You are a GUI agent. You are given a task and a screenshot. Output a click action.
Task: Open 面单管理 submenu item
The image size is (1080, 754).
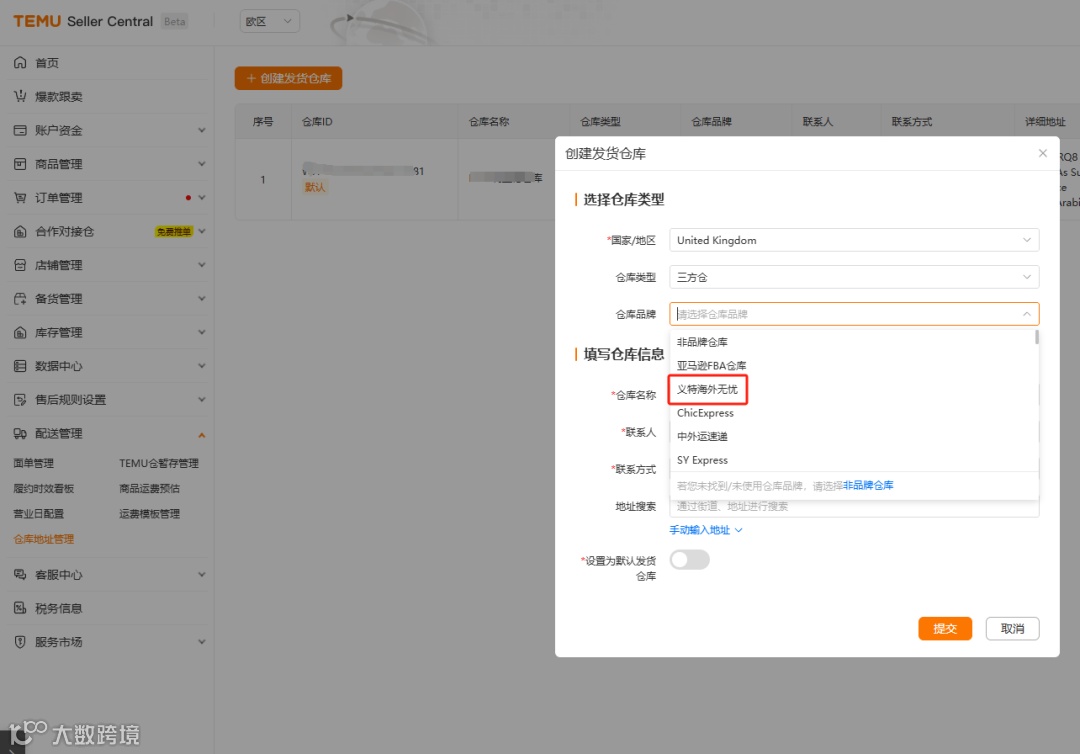[33, 463]
